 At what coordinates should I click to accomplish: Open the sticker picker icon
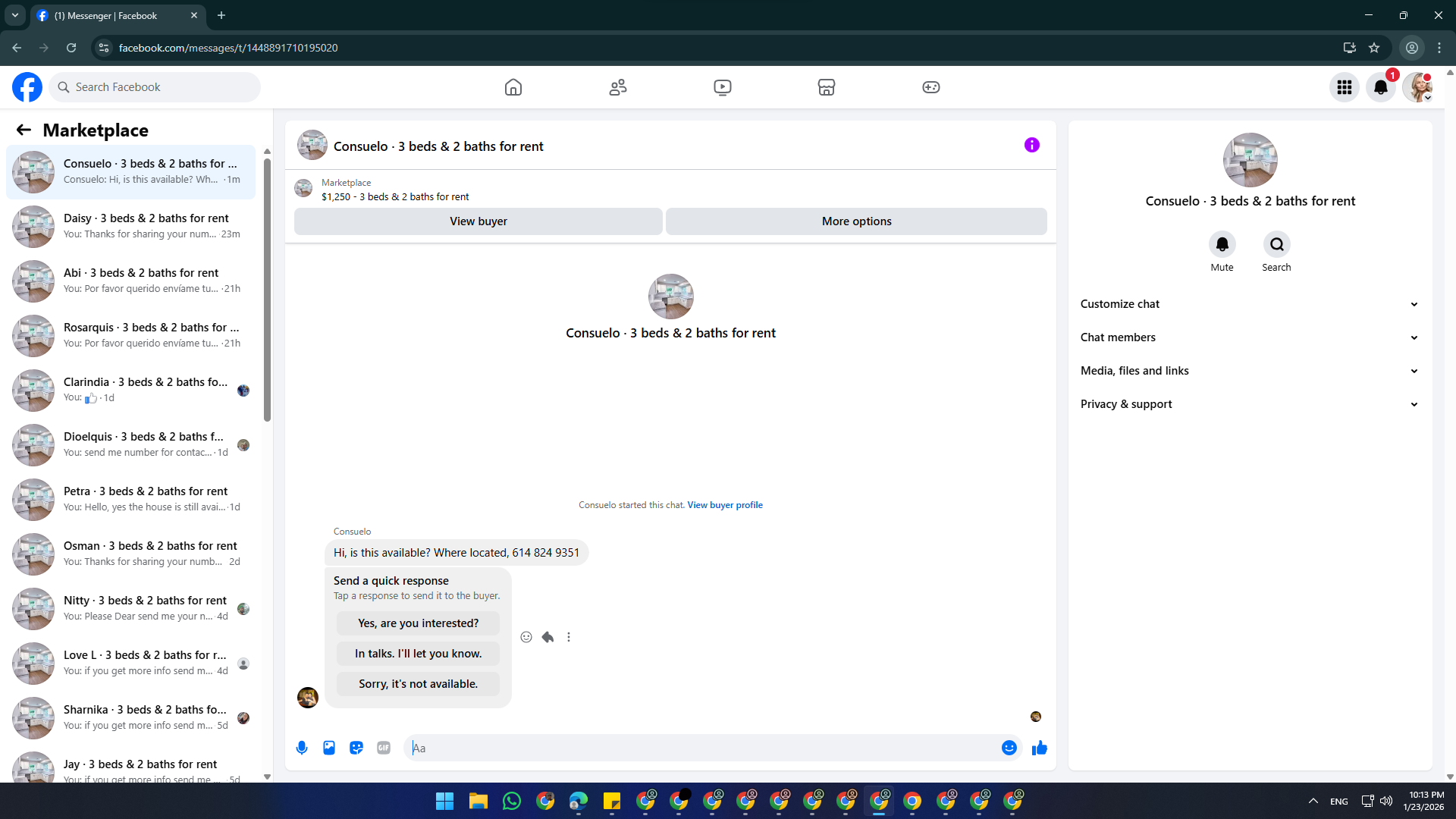[x=356, y=748]
